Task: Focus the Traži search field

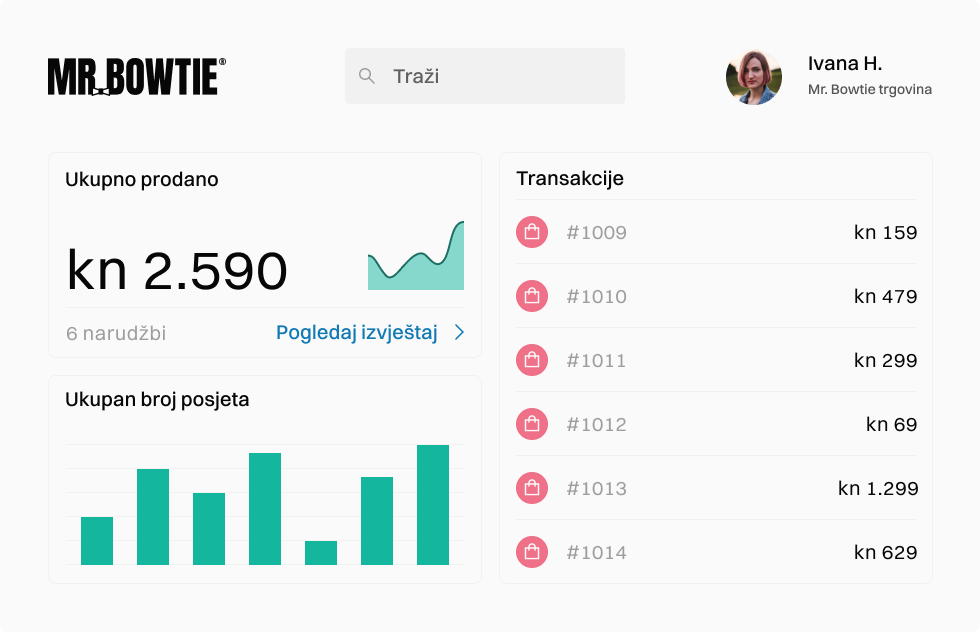Action: click(500, 76)
